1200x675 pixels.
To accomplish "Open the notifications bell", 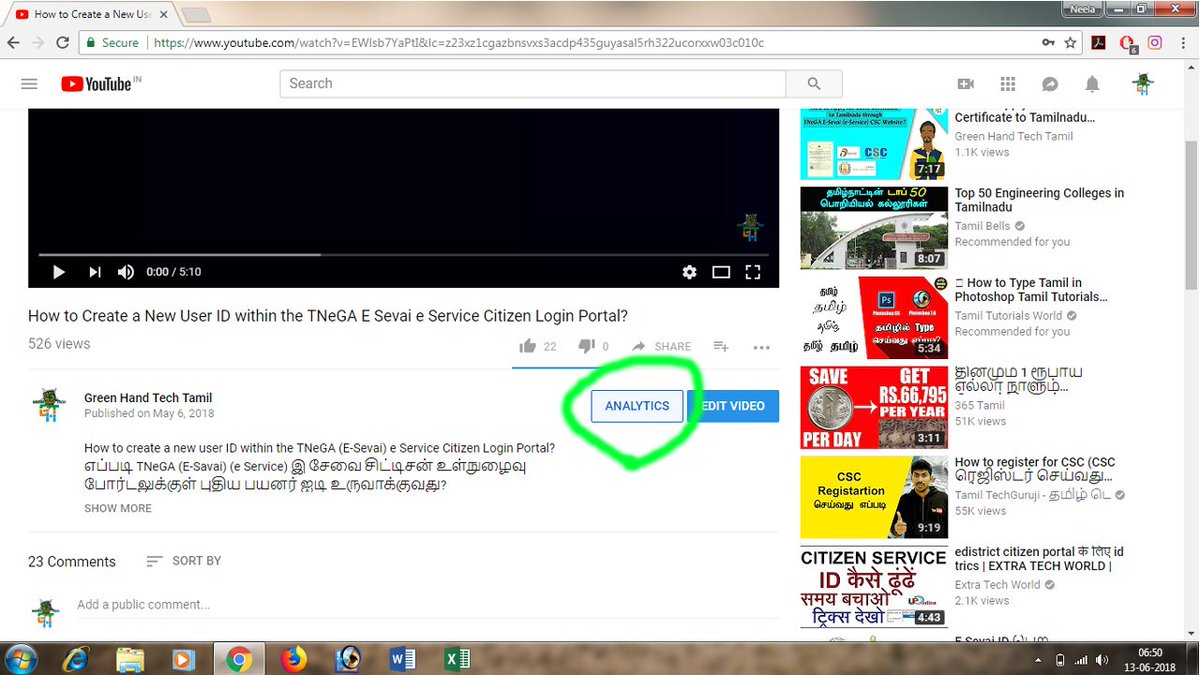I will pos(1093,84).
